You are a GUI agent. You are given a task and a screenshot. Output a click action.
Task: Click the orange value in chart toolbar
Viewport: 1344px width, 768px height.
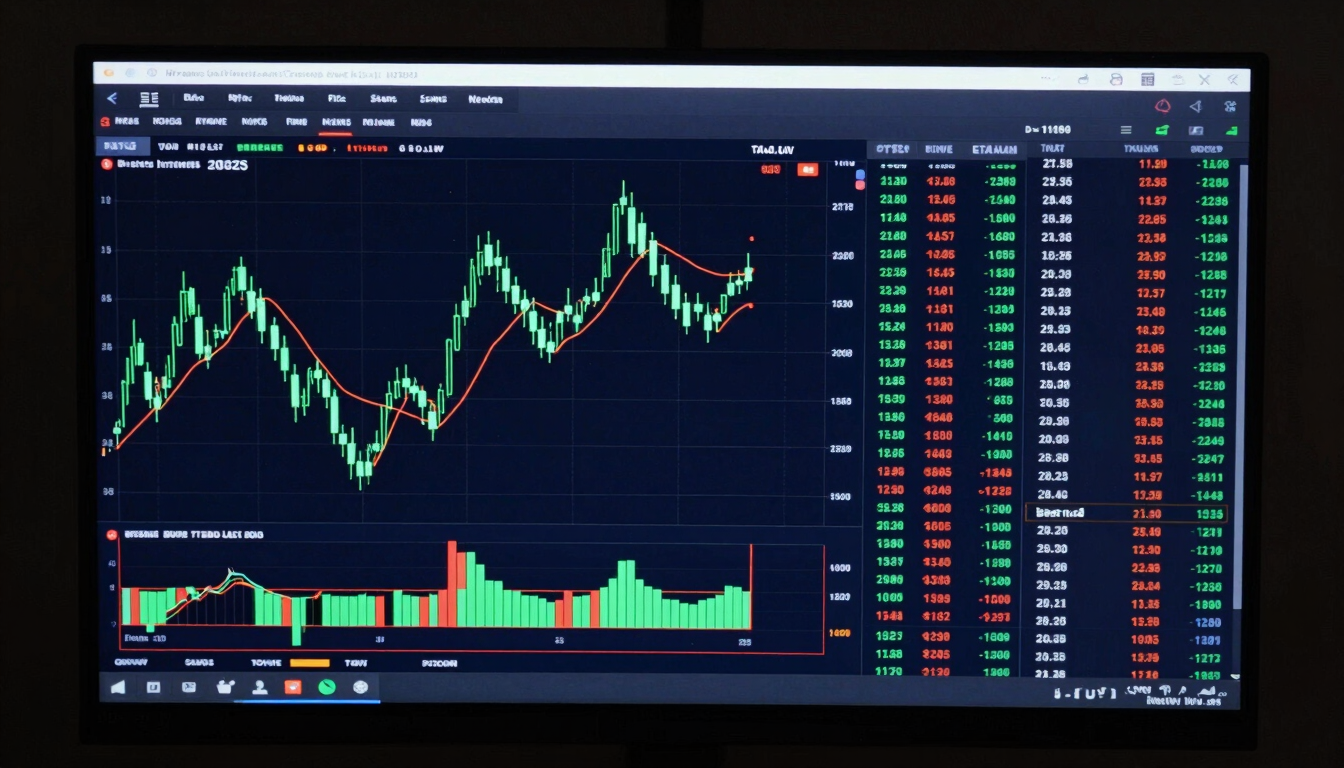(313, 148)
